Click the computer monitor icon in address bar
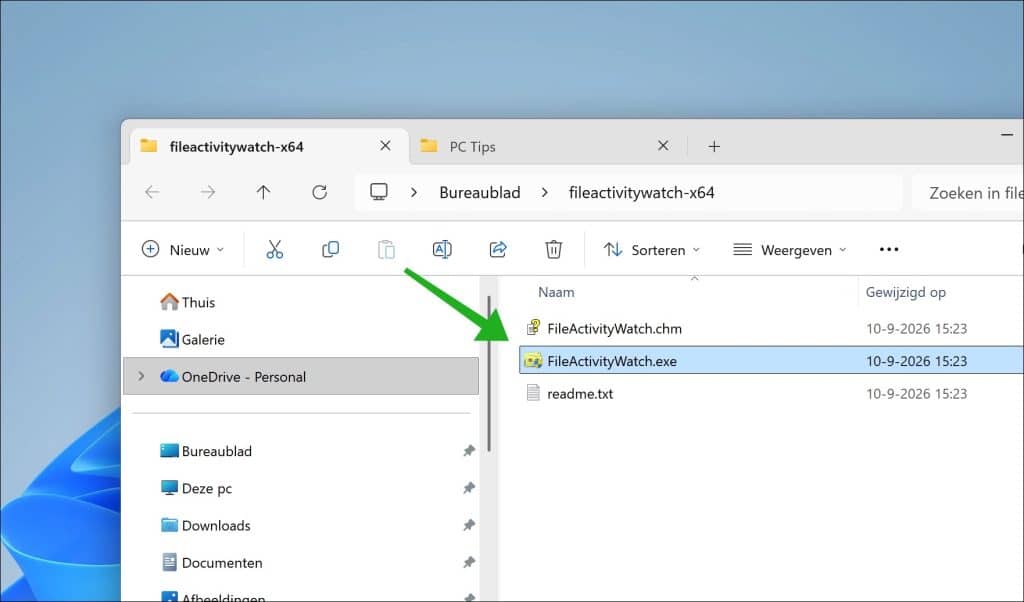This screenshot has width=1024, height=602. point(379,192)
